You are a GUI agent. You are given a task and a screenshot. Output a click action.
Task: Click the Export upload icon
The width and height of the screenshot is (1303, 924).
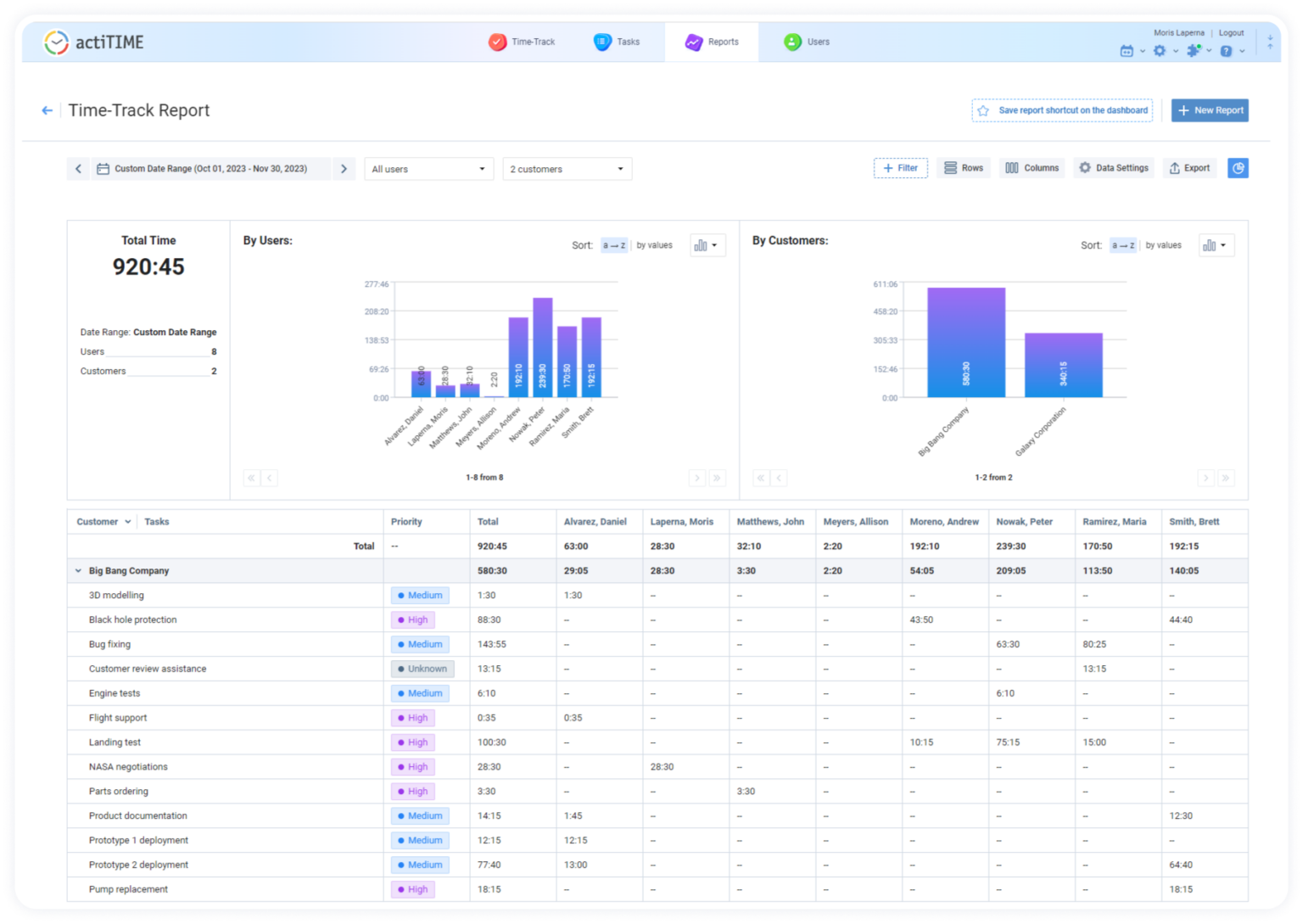coord(1188,168)
